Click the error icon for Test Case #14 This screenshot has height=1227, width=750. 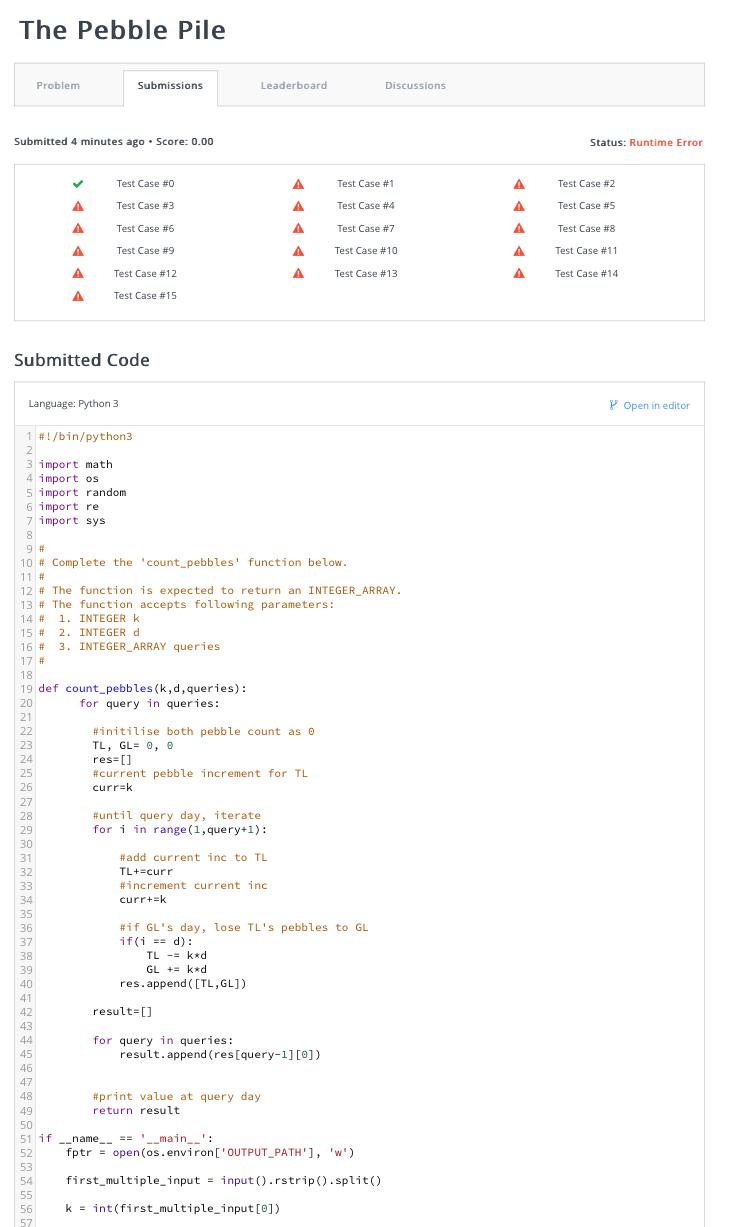pyautogui.click(x=519, y=274)
